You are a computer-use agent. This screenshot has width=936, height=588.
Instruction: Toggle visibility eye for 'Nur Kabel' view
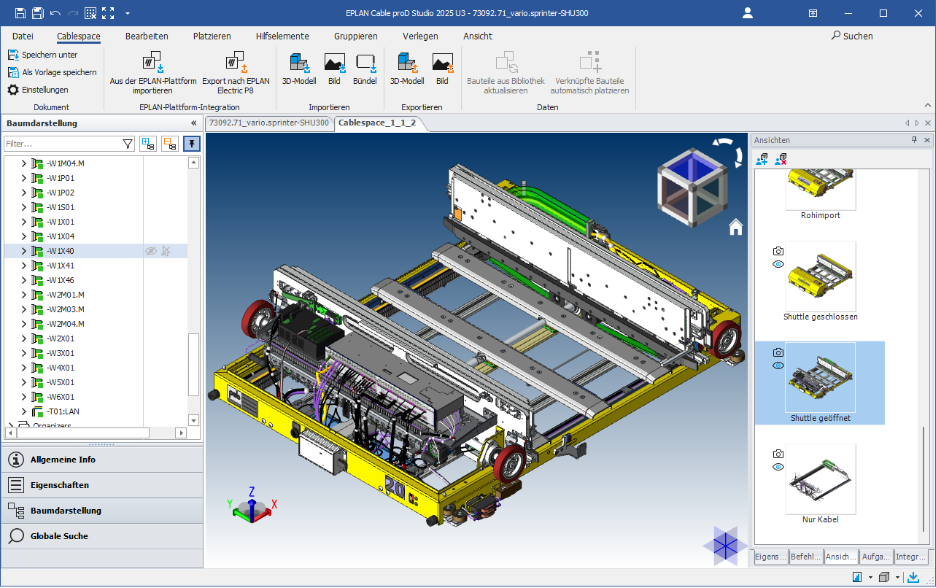(x=777, y=464)
